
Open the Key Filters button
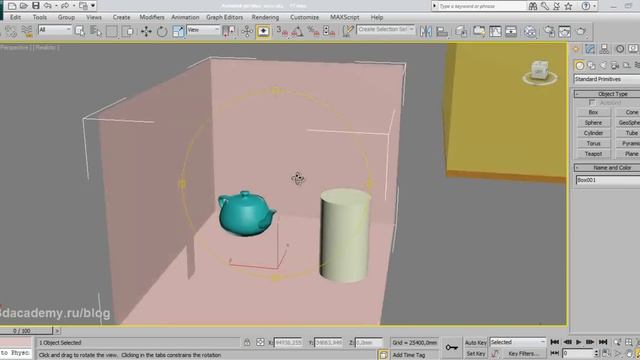[x=523, y=353]
